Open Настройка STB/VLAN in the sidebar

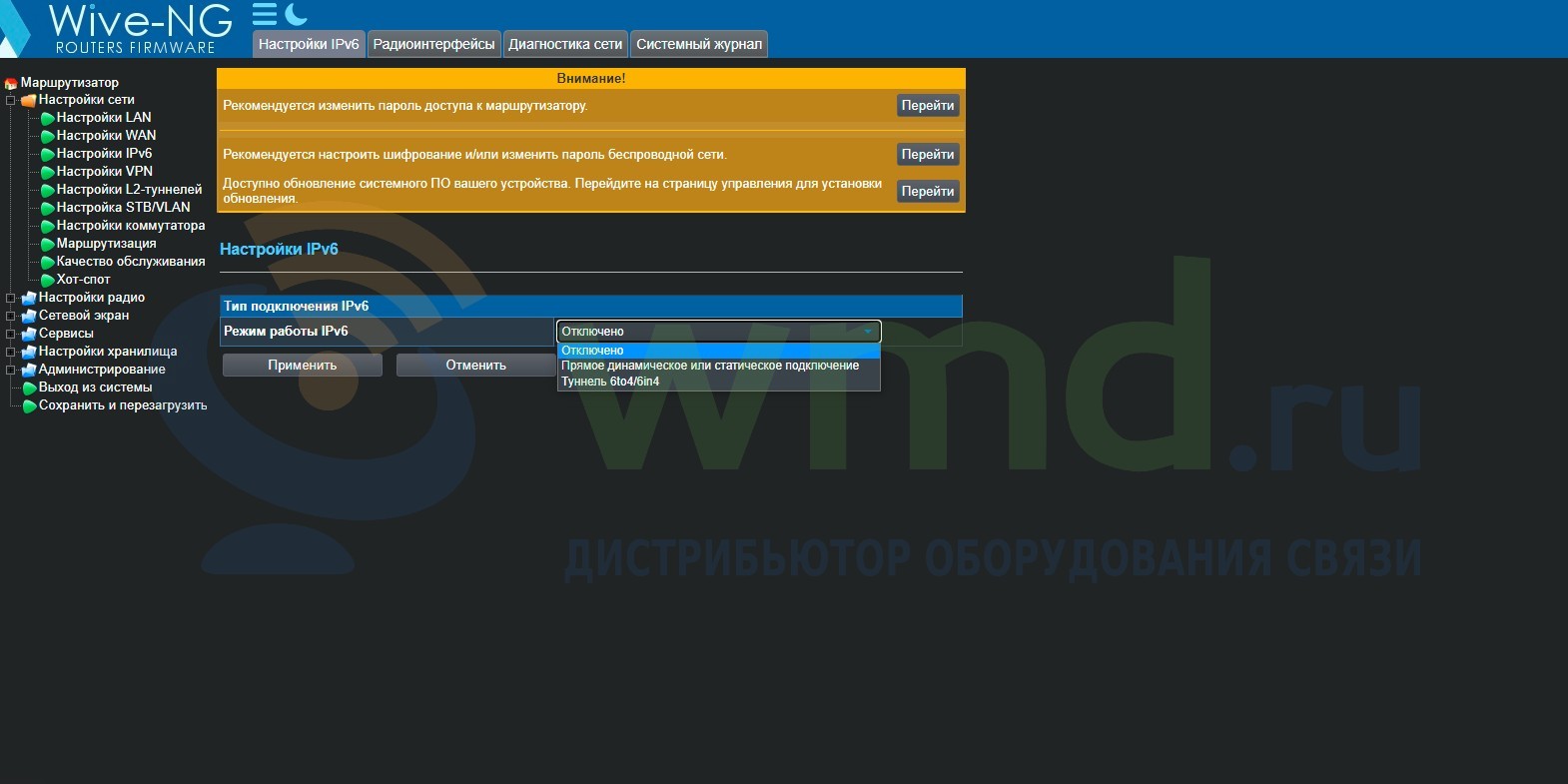(x=123, y=208)
